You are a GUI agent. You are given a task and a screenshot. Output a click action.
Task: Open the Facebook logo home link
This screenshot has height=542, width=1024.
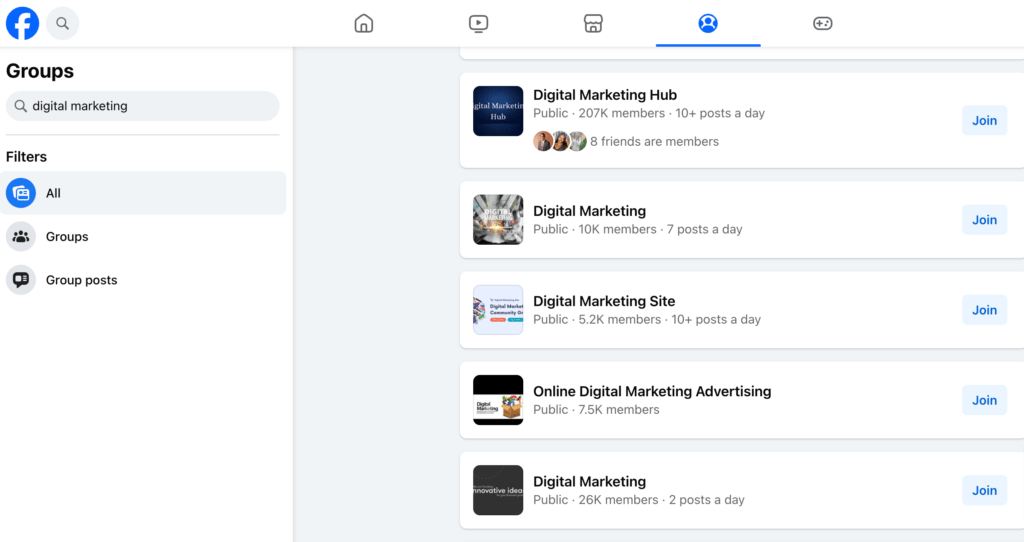22,24
